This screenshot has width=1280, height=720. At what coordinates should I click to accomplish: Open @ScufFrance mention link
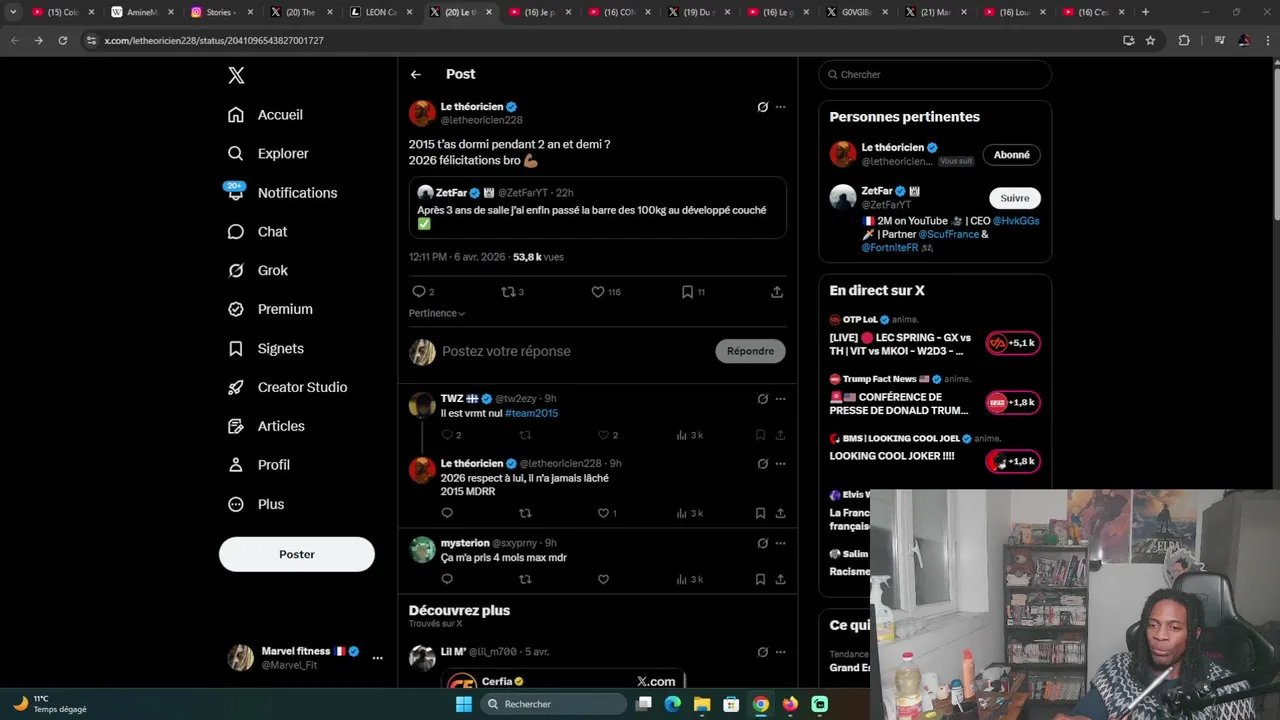pyautogui.click(x=948, y=234)
